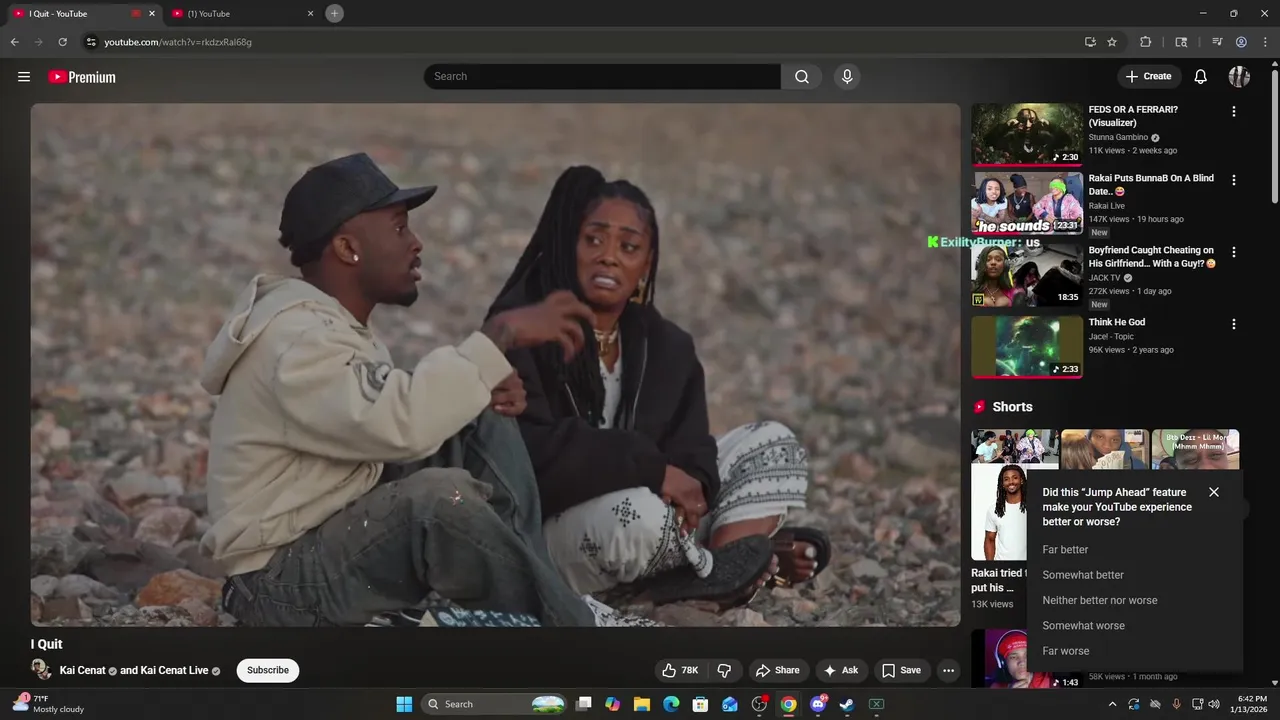1280x720 pixels.
Task: Open options for FEDS OR A FERRARI video
Action: tap(1234, 111)
